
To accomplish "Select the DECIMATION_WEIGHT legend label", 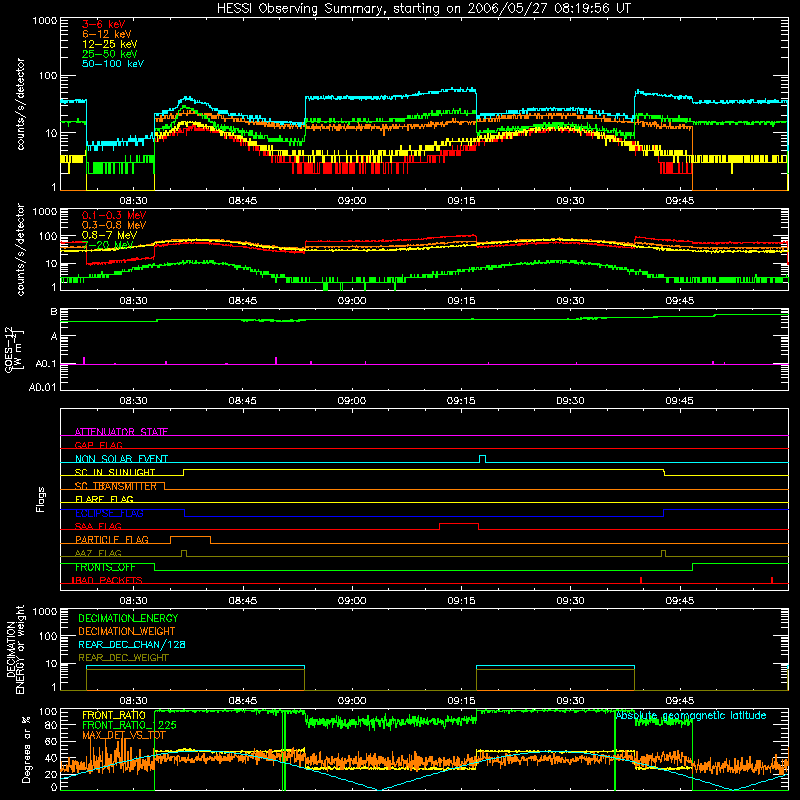I will point(127,631).
